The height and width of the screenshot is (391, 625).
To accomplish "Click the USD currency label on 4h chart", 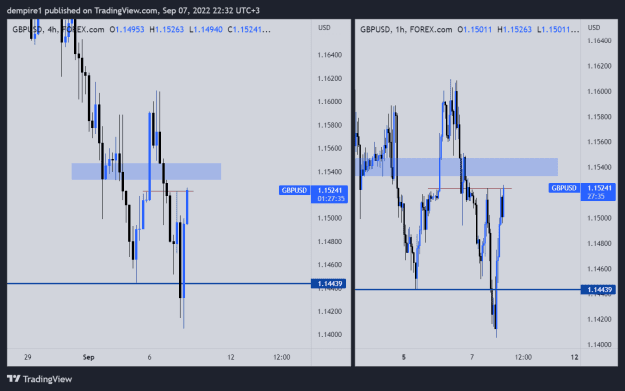I will point(324,28).
